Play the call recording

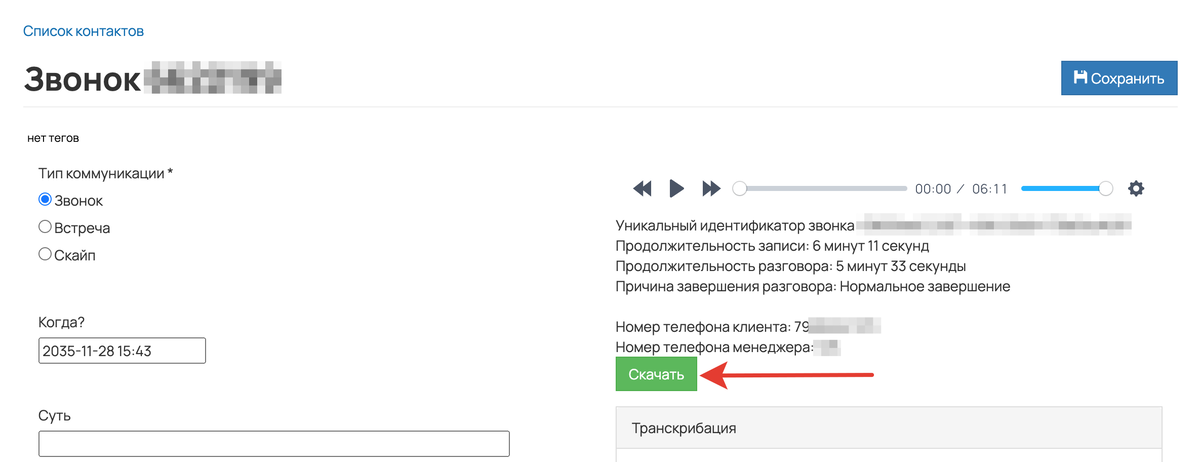677,188
